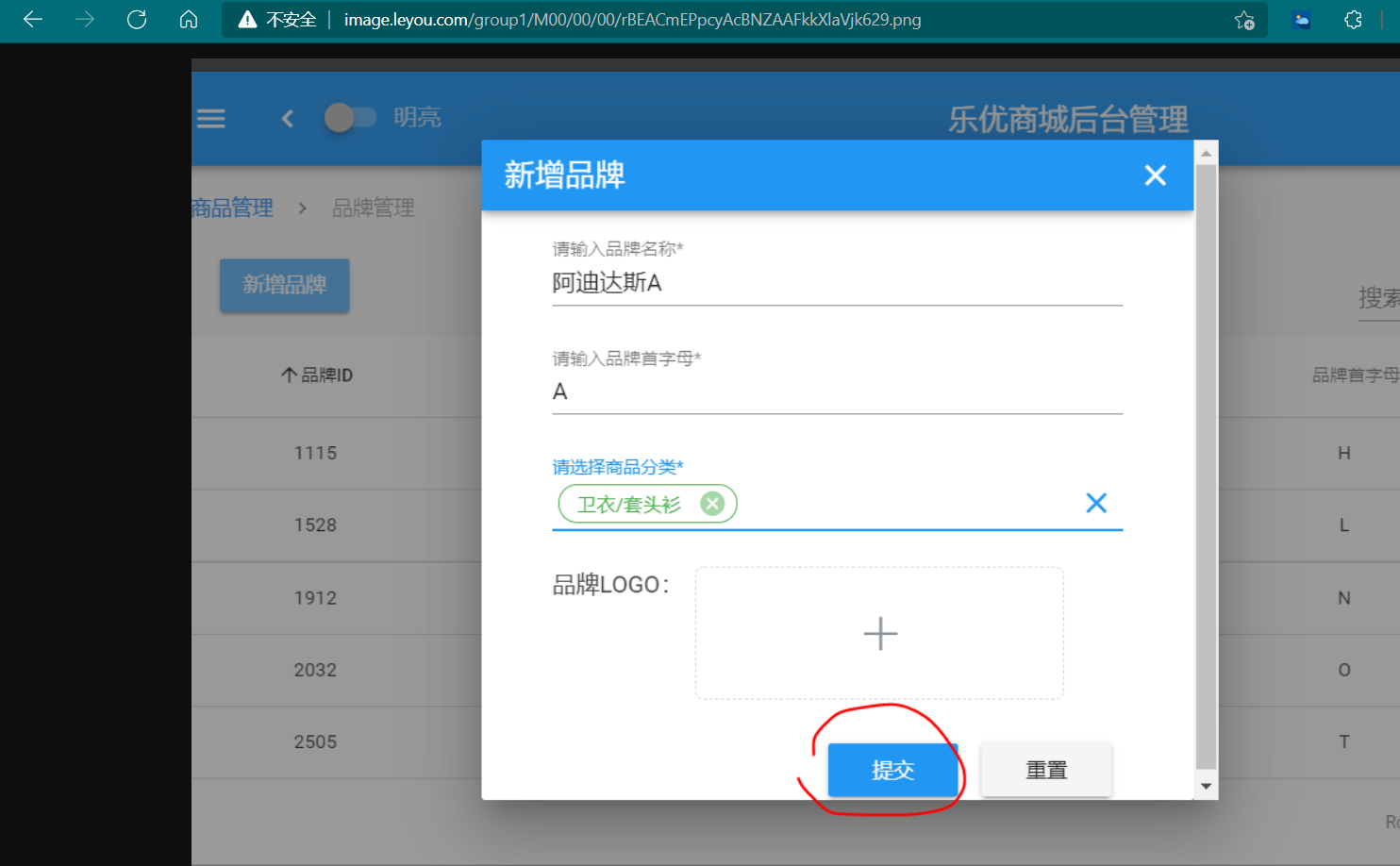This screenshot has height=866, width=1400.
Task: Close the 新增品牌 dialog
Action: (1156, 175)
